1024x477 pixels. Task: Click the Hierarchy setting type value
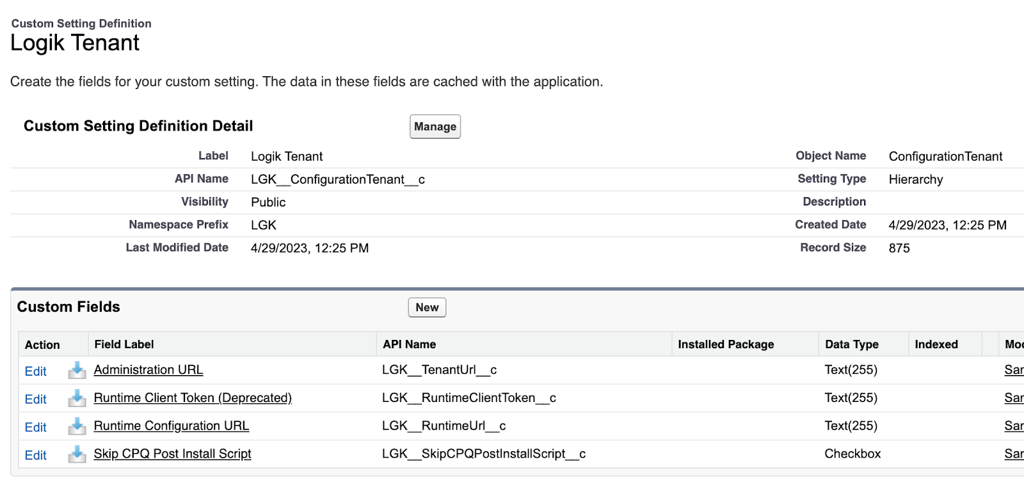click(x=916, y=180)
